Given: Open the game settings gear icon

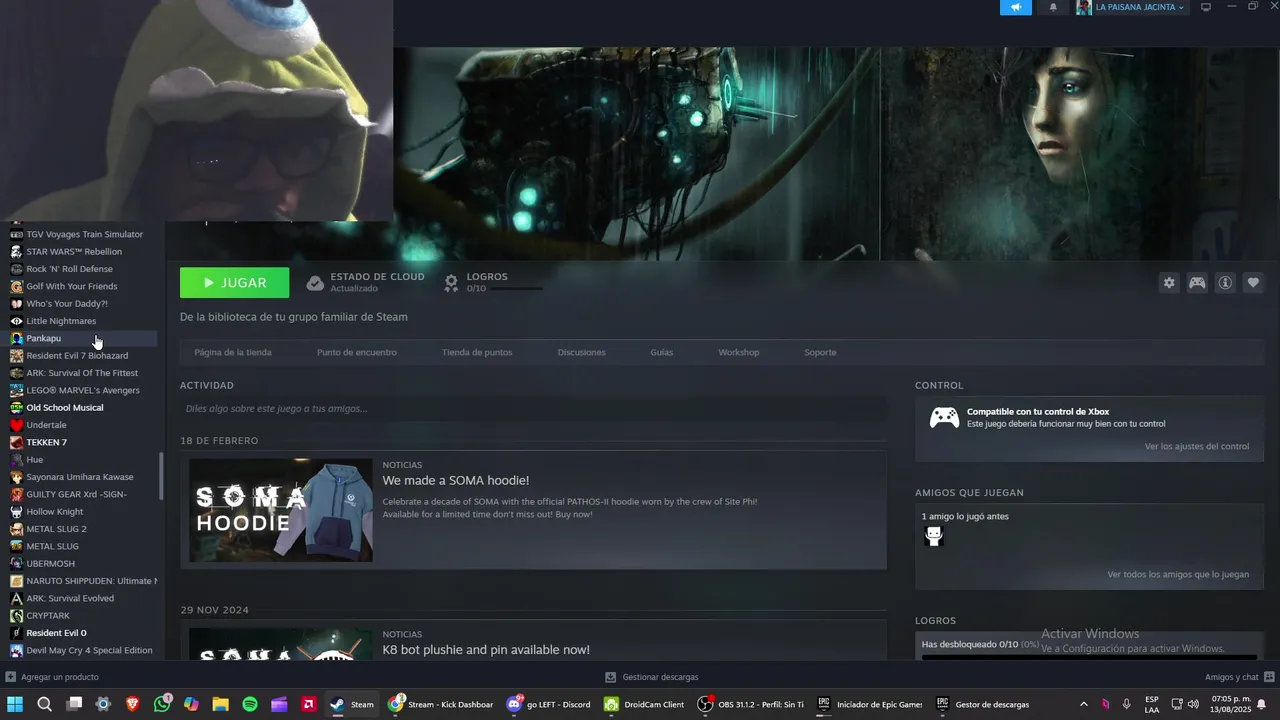Looking at the screenshot, I should [x=1169, y=283].
